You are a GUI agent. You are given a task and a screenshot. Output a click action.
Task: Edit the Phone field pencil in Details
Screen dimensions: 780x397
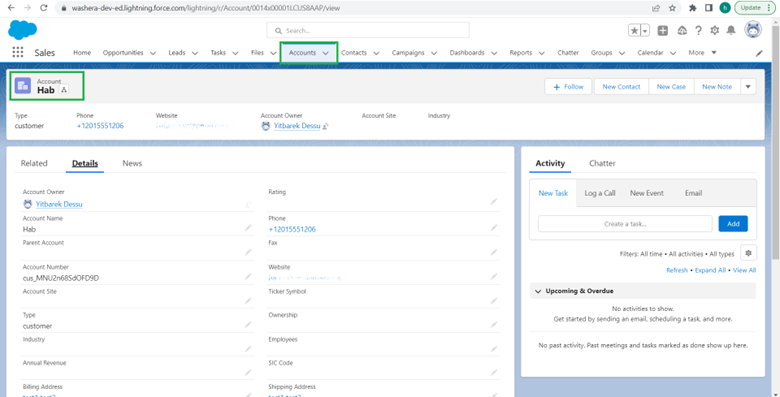click(x=493, y=228)
